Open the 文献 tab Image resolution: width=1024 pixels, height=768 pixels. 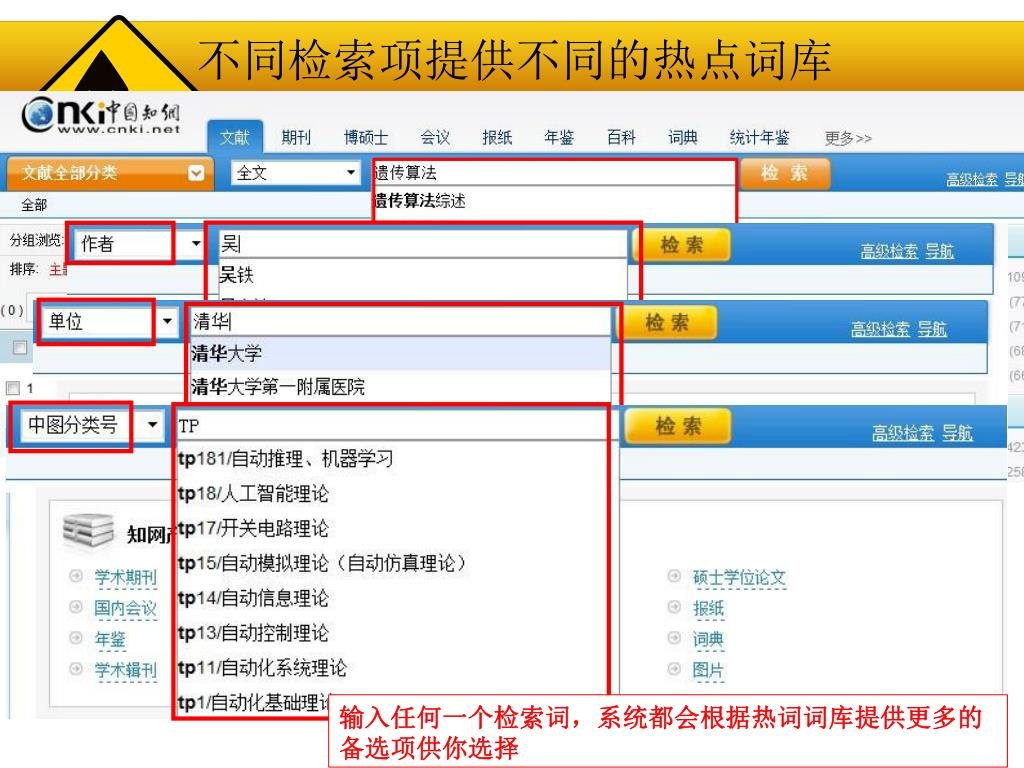pos(234,137)
